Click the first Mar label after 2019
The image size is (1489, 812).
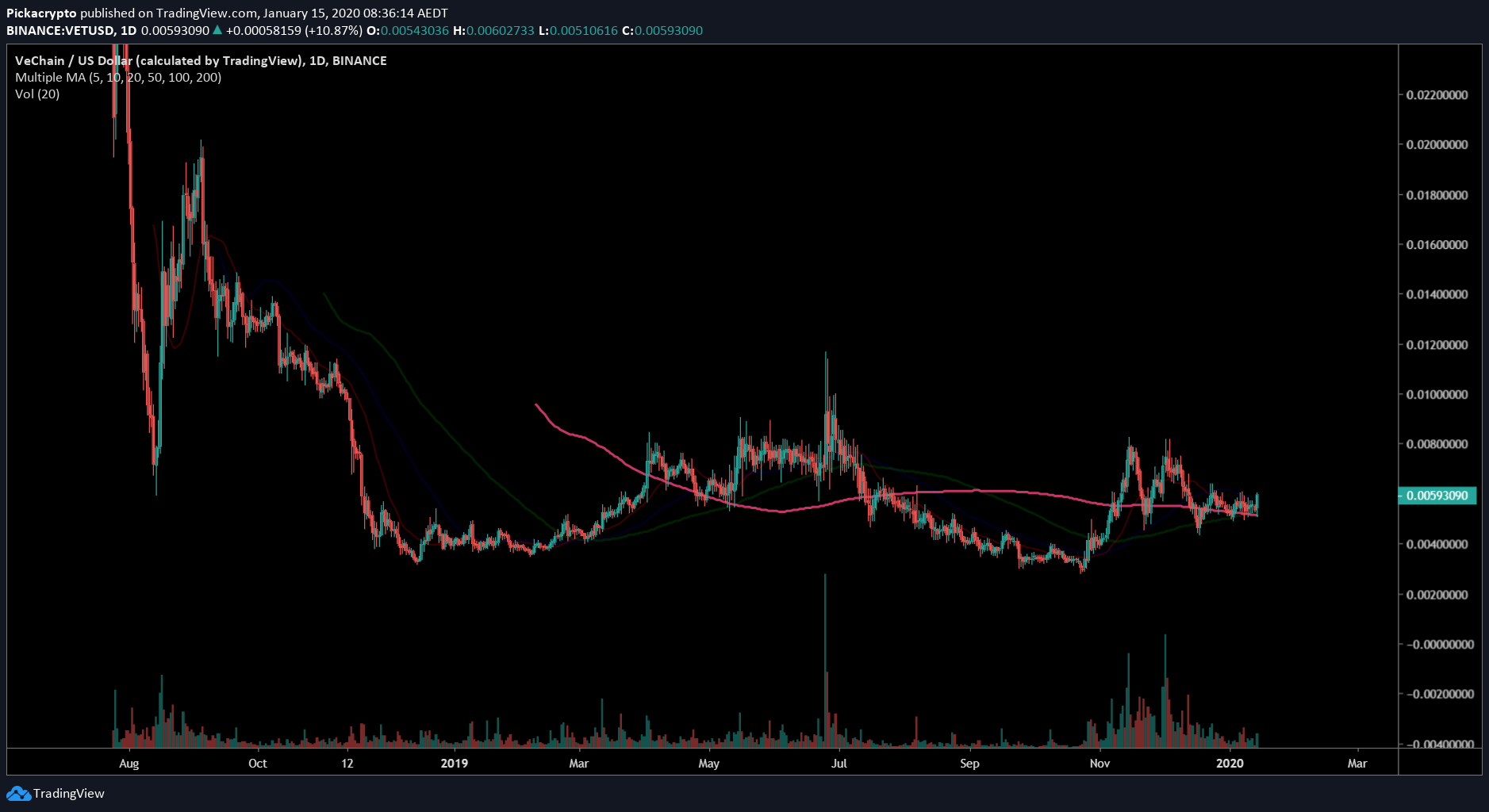(x=579, y=764)
